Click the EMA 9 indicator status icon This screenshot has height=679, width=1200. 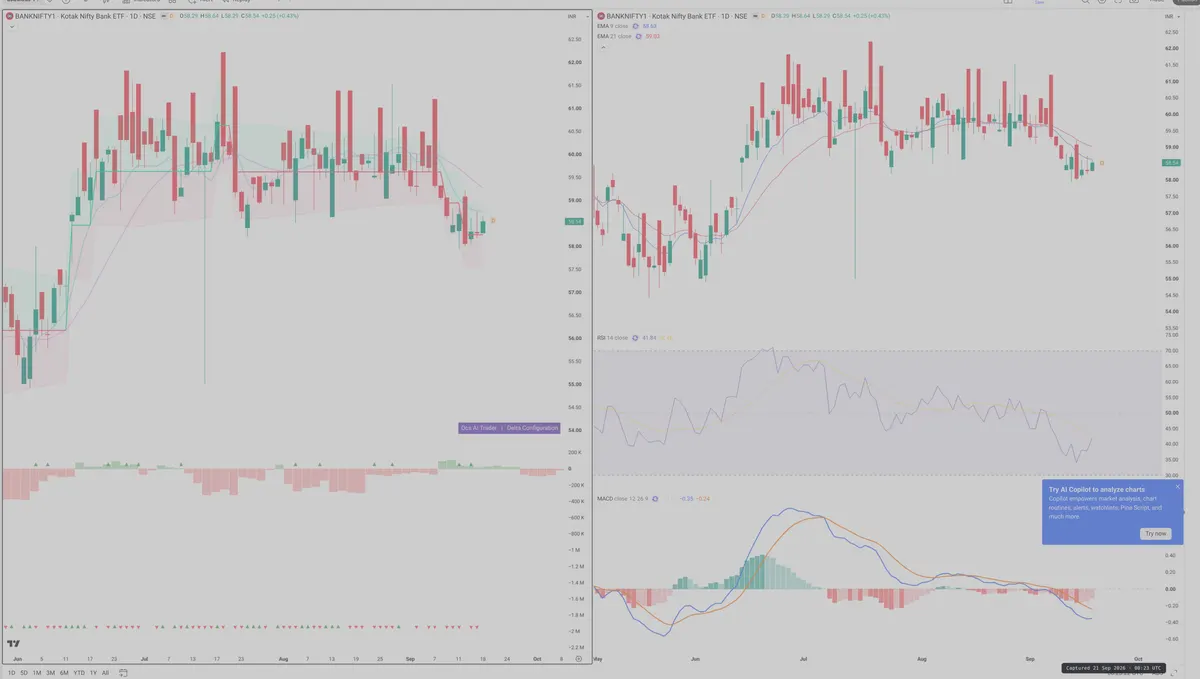(x=636, y=26)
